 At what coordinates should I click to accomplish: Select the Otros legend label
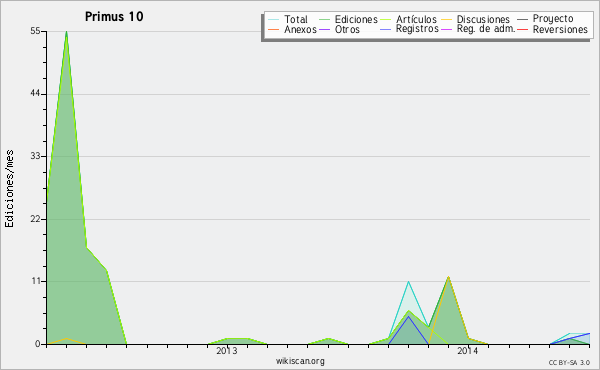click(347, 29)
